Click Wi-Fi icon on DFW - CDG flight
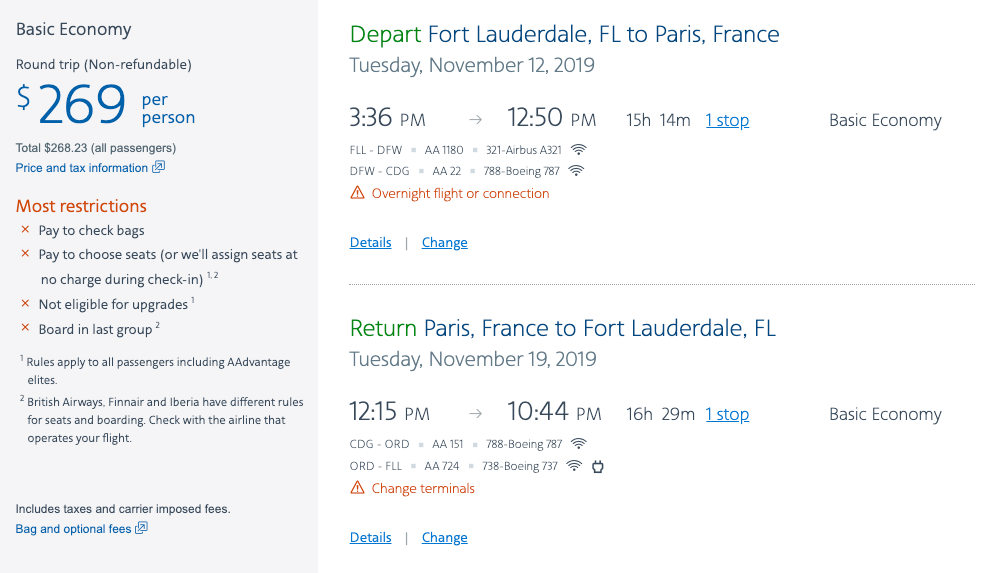 click(575, 171)
